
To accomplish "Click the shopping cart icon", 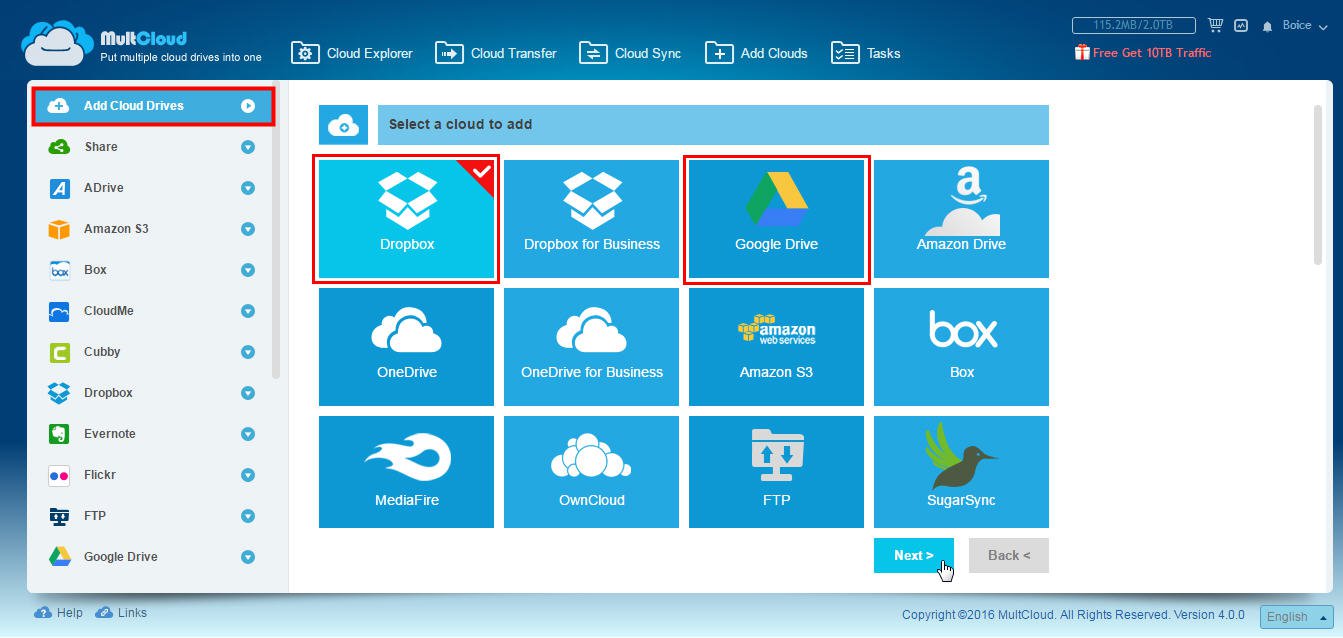I will 1216,25.
